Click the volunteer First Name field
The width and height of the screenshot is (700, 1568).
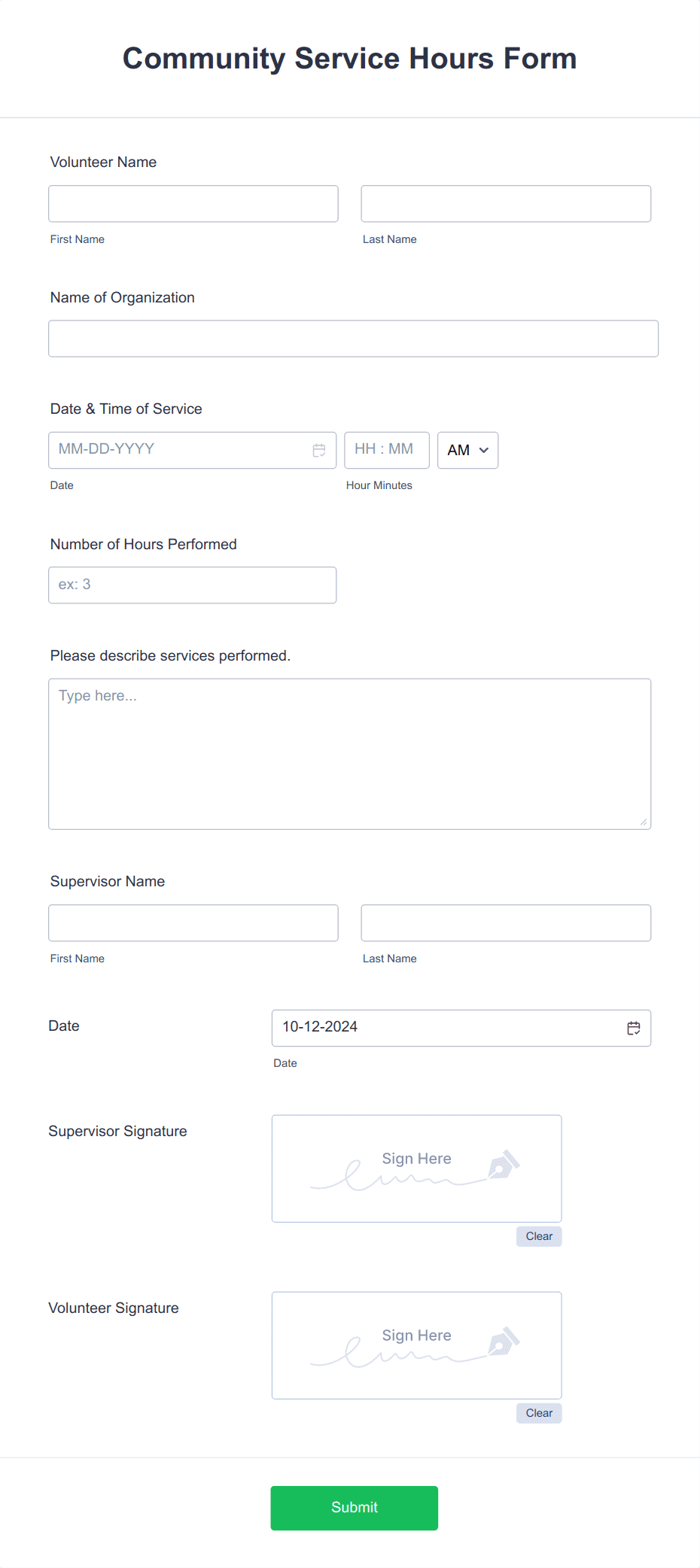[193, 203]
